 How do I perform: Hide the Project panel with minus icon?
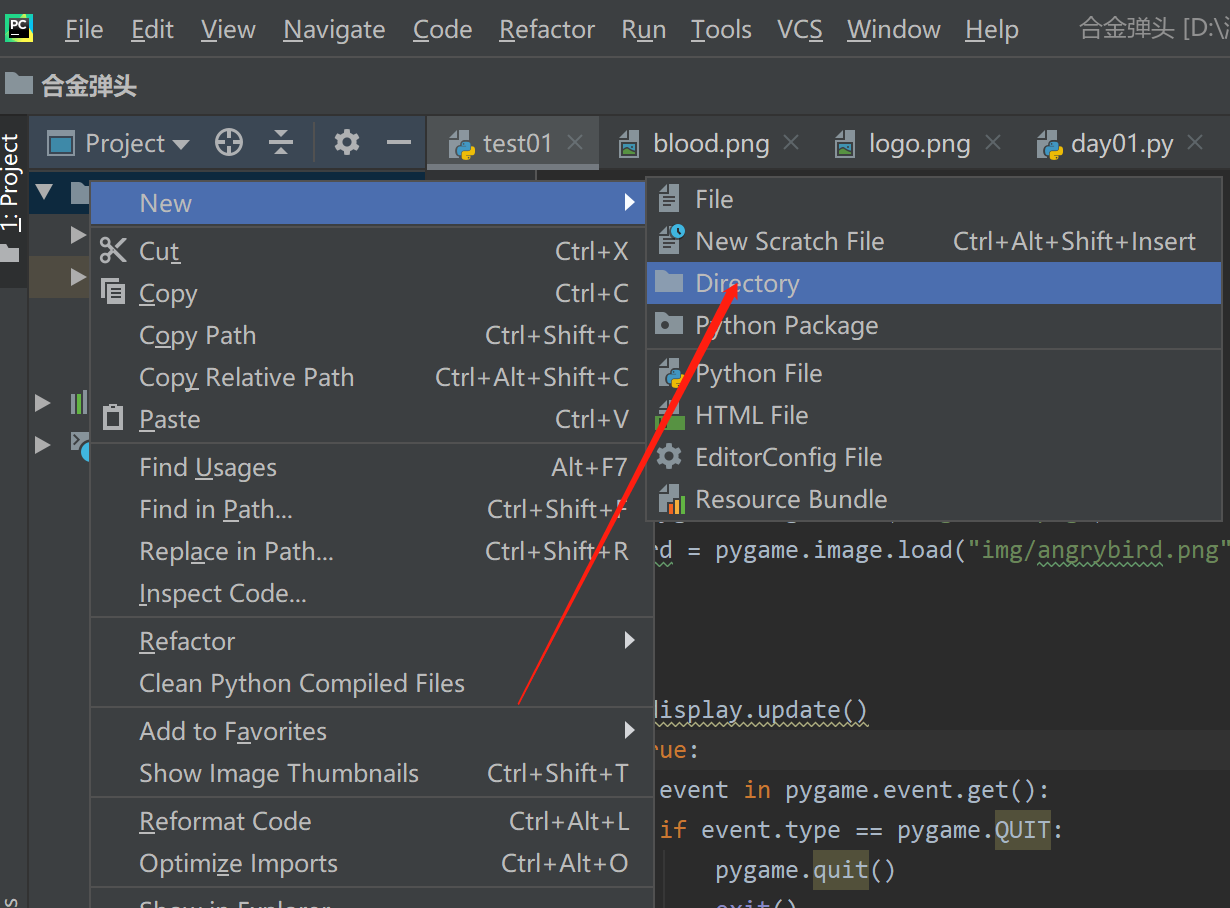tap(399, 143)
